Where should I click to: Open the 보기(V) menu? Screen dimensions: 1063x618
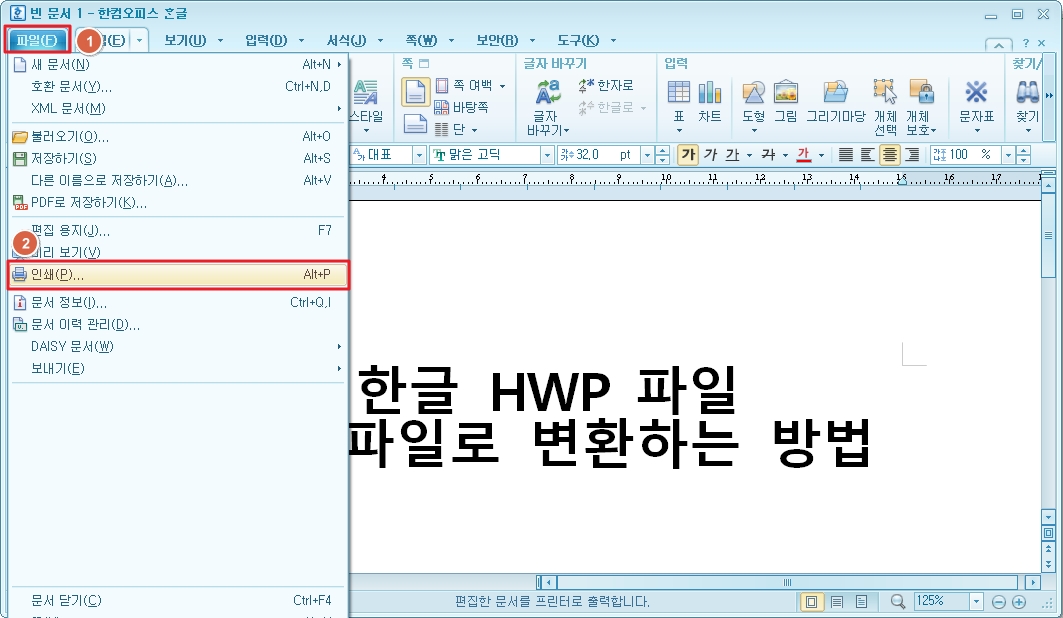pos(186,40)
